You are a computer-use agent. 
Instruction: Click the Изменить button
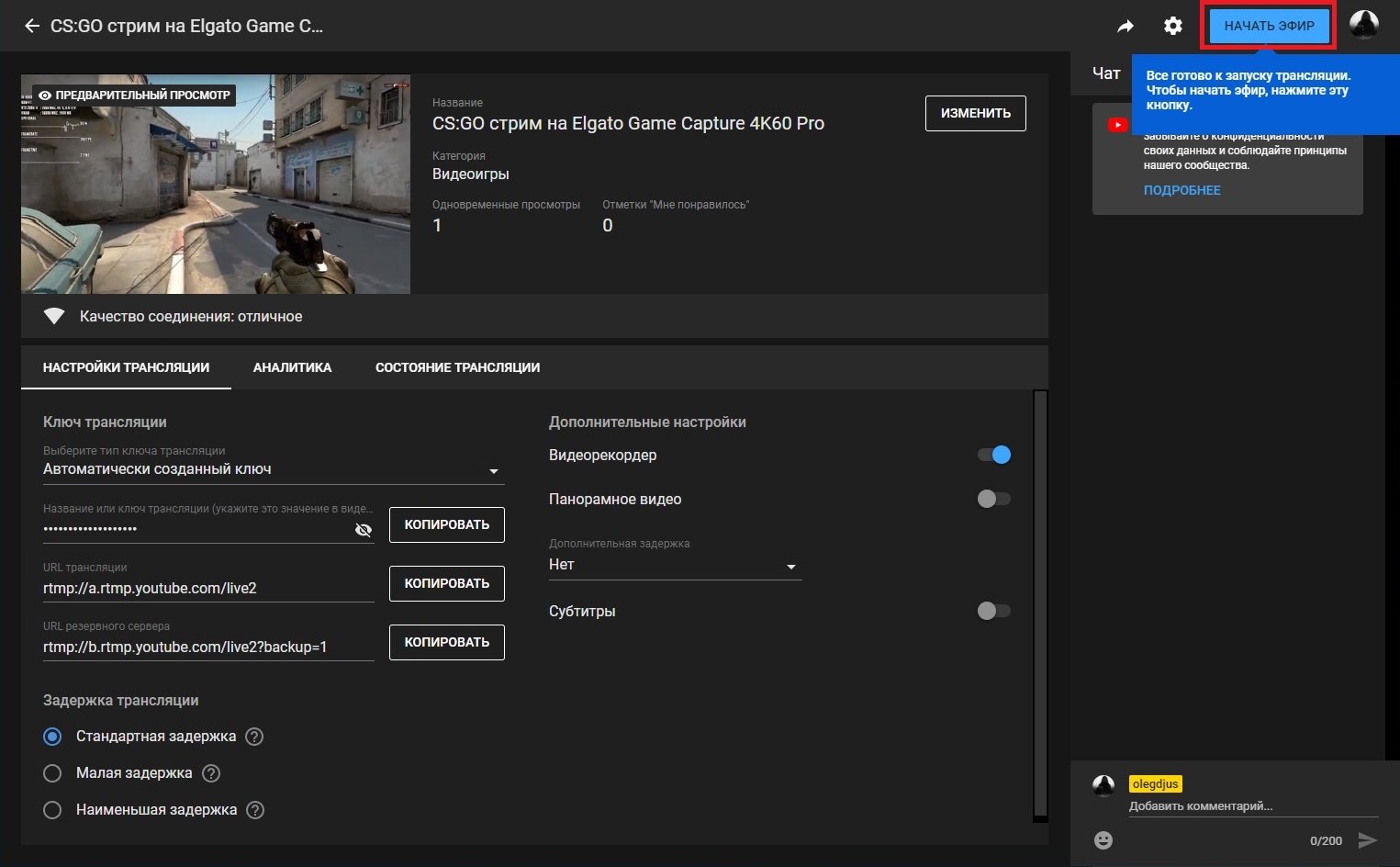point(976,113)
